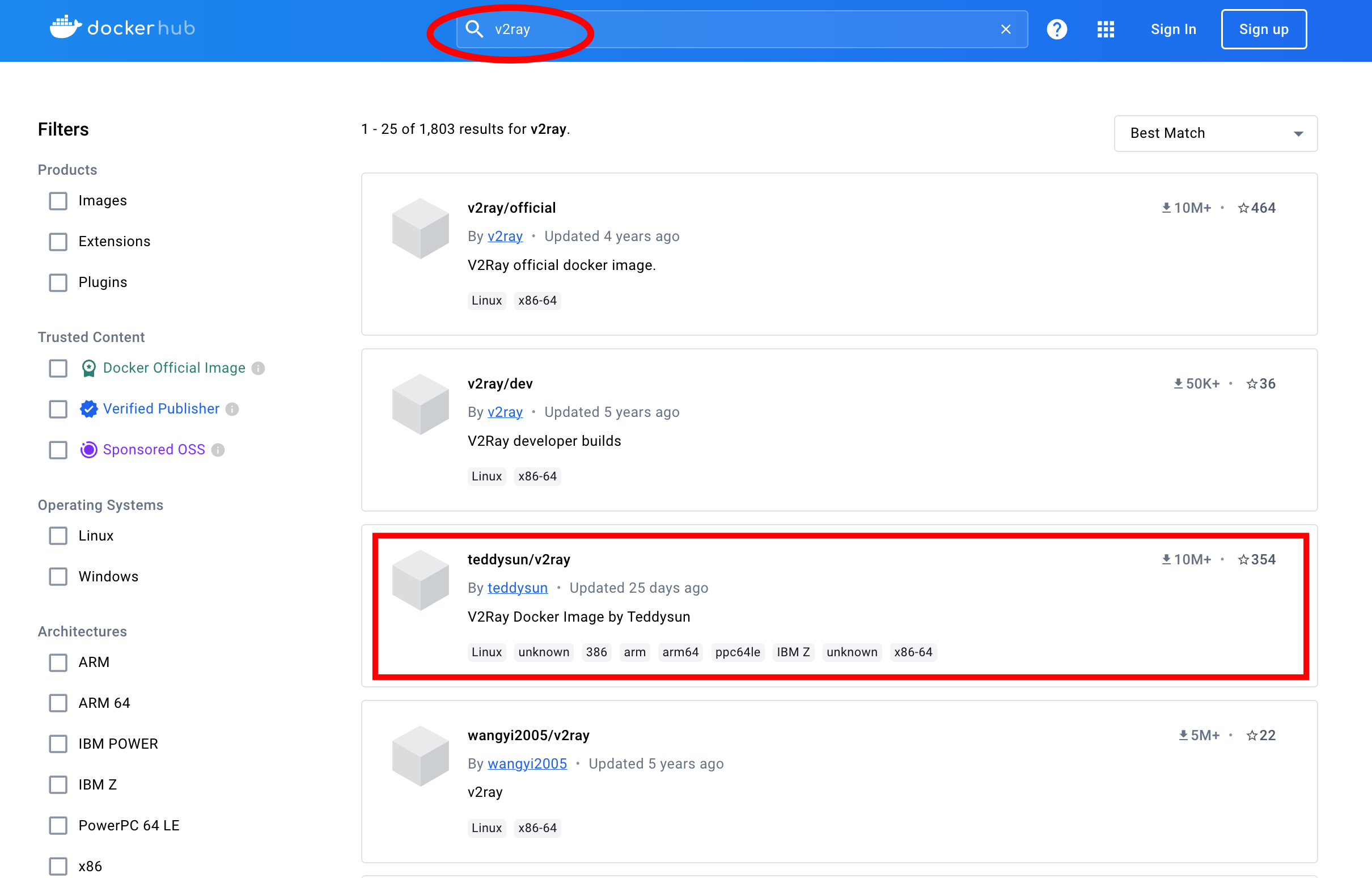This screenshot has width=1372, height=878.
Task: Click download count icon on v2ray/official
Action: coord(1166,208)
